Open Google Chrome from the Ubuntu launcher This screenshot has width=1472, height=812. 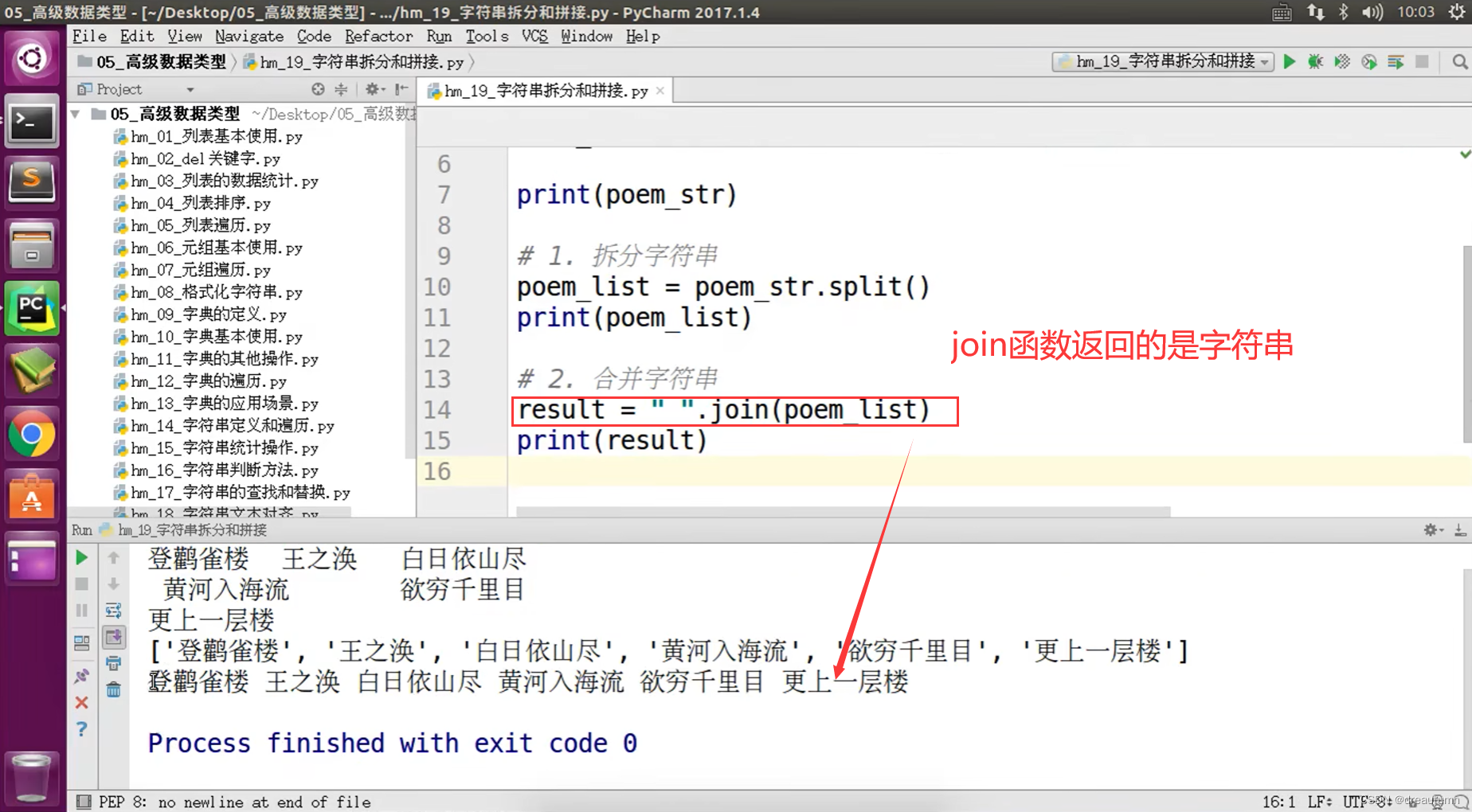[x=31, y=435]
